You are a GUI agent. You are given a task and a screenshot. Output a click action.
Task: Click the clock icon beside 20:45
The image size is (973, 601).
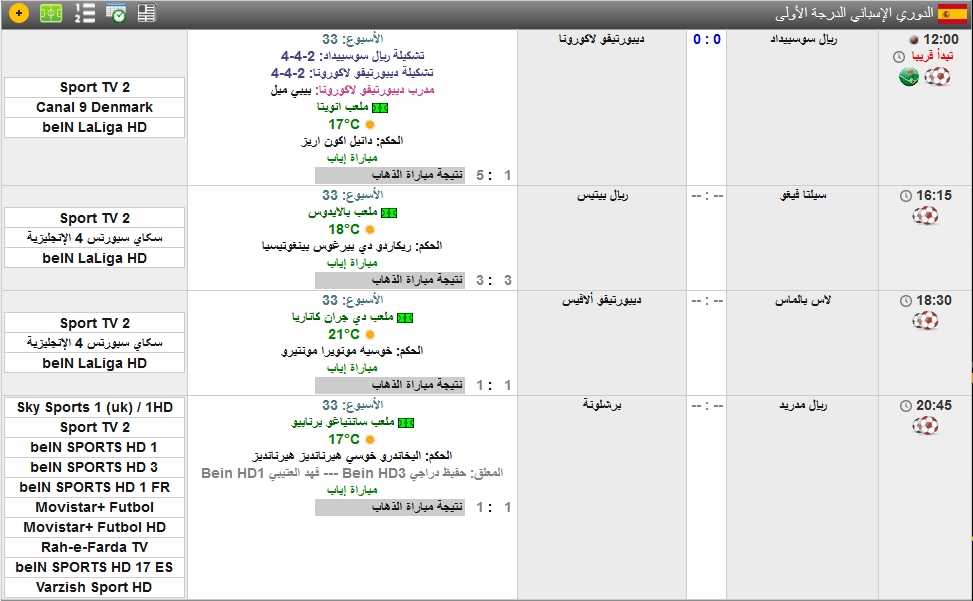[906, 406]
